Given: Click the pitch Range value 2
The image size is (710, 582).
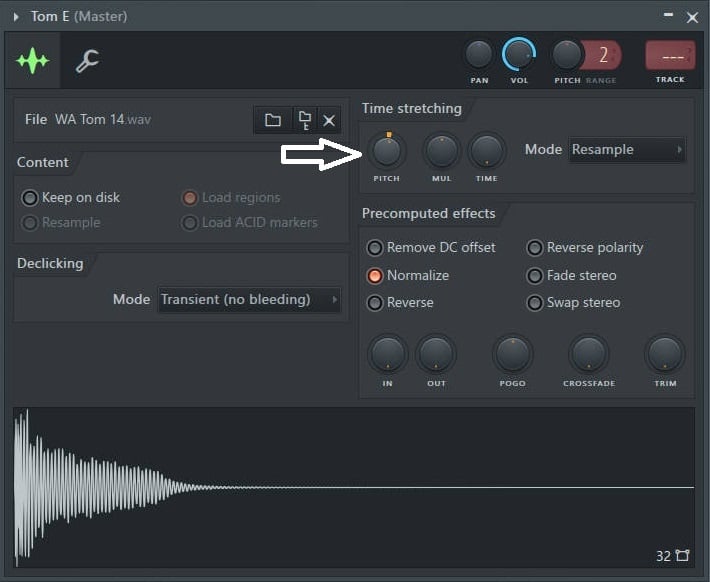Looking at the screenshot, I should point(603,55).
